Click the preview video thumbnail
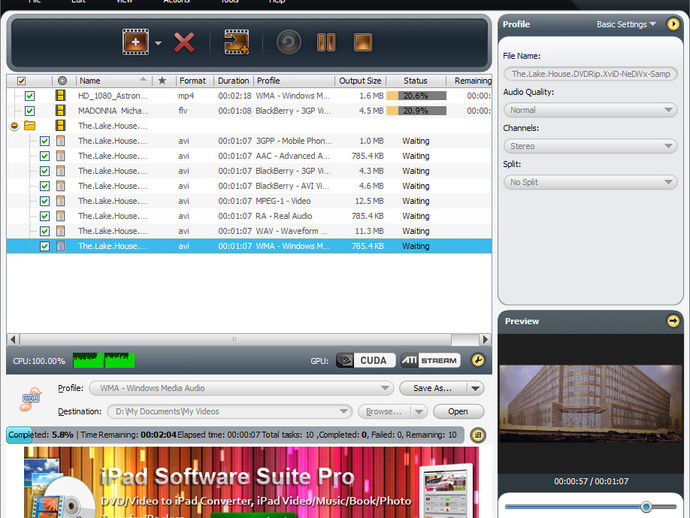 pos(591,404)
